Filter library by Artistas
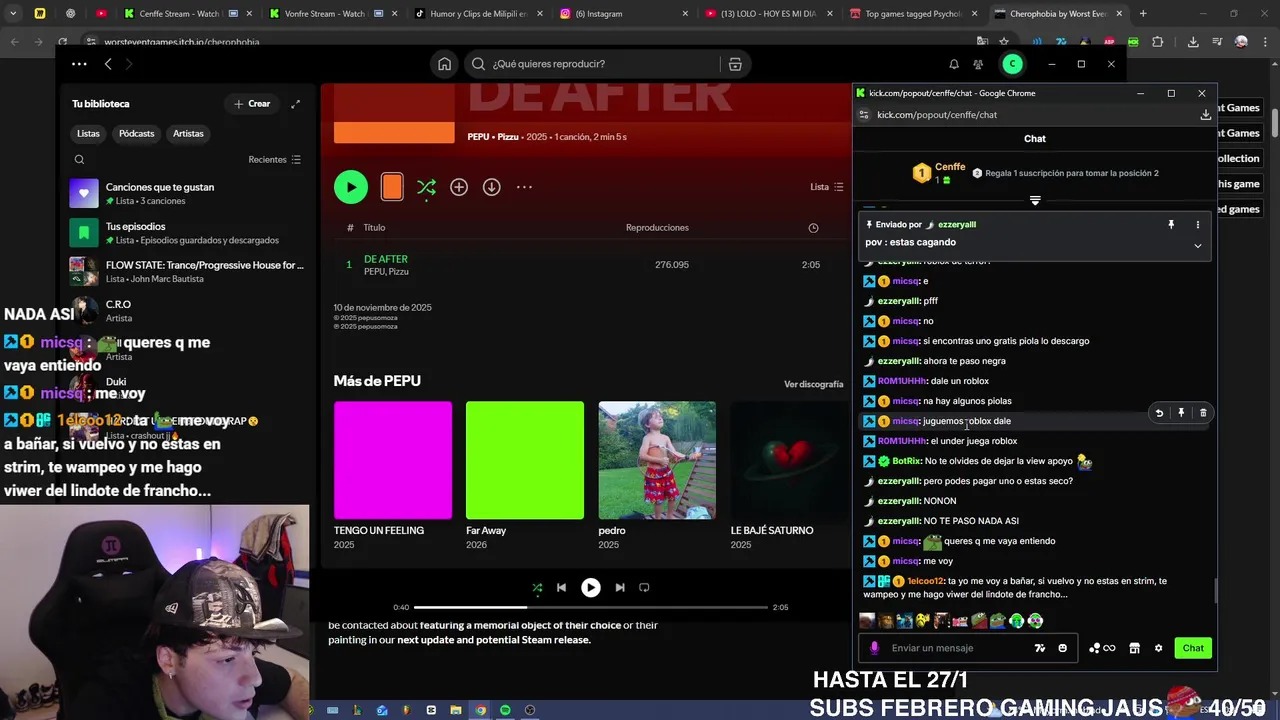The image size is (1280, 720). pyautogui.click(x=188, y=134)
